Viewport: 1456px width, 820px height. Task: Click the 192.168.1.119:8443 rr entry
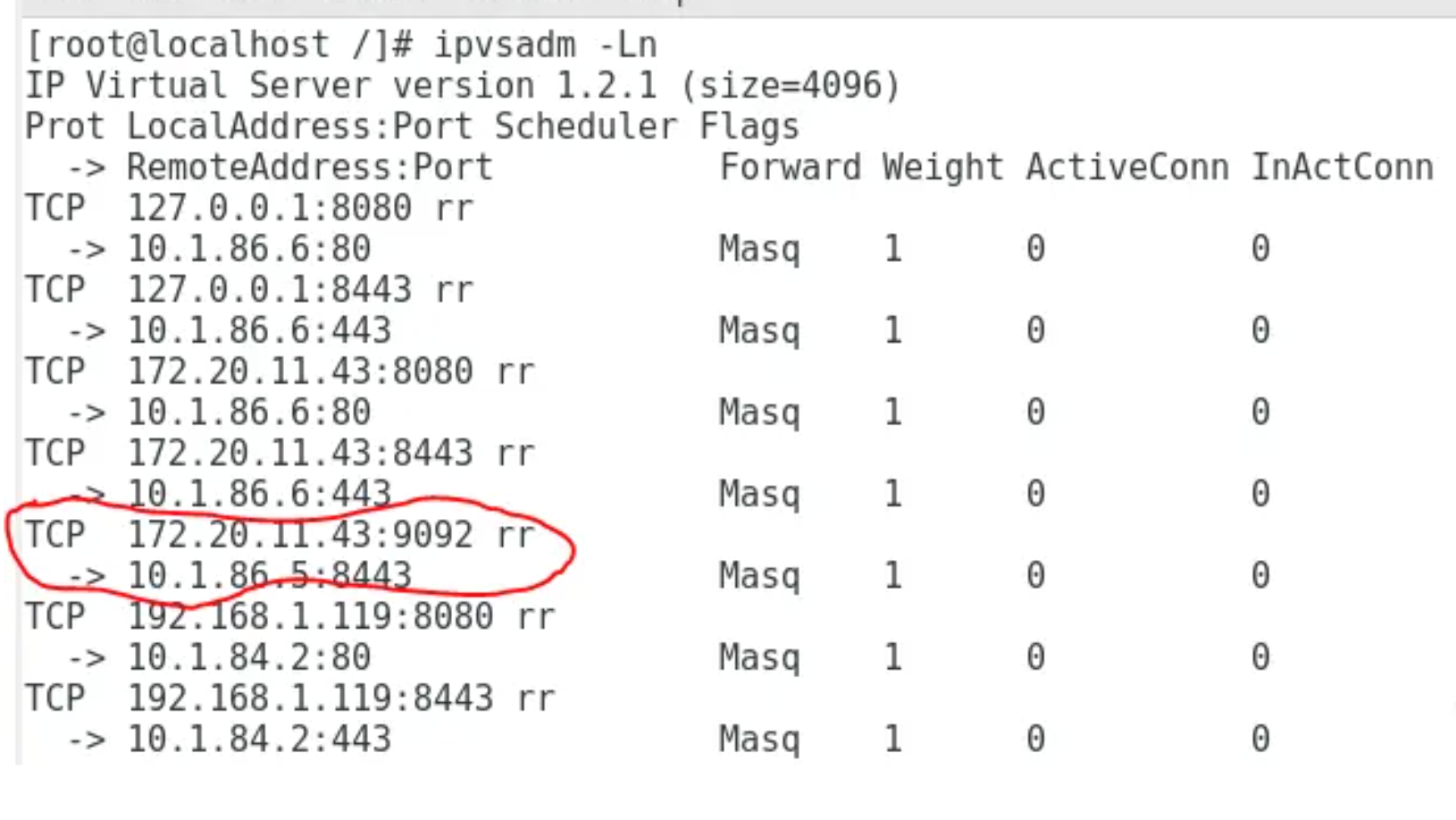pyautogui.click(x=341, y=699)
